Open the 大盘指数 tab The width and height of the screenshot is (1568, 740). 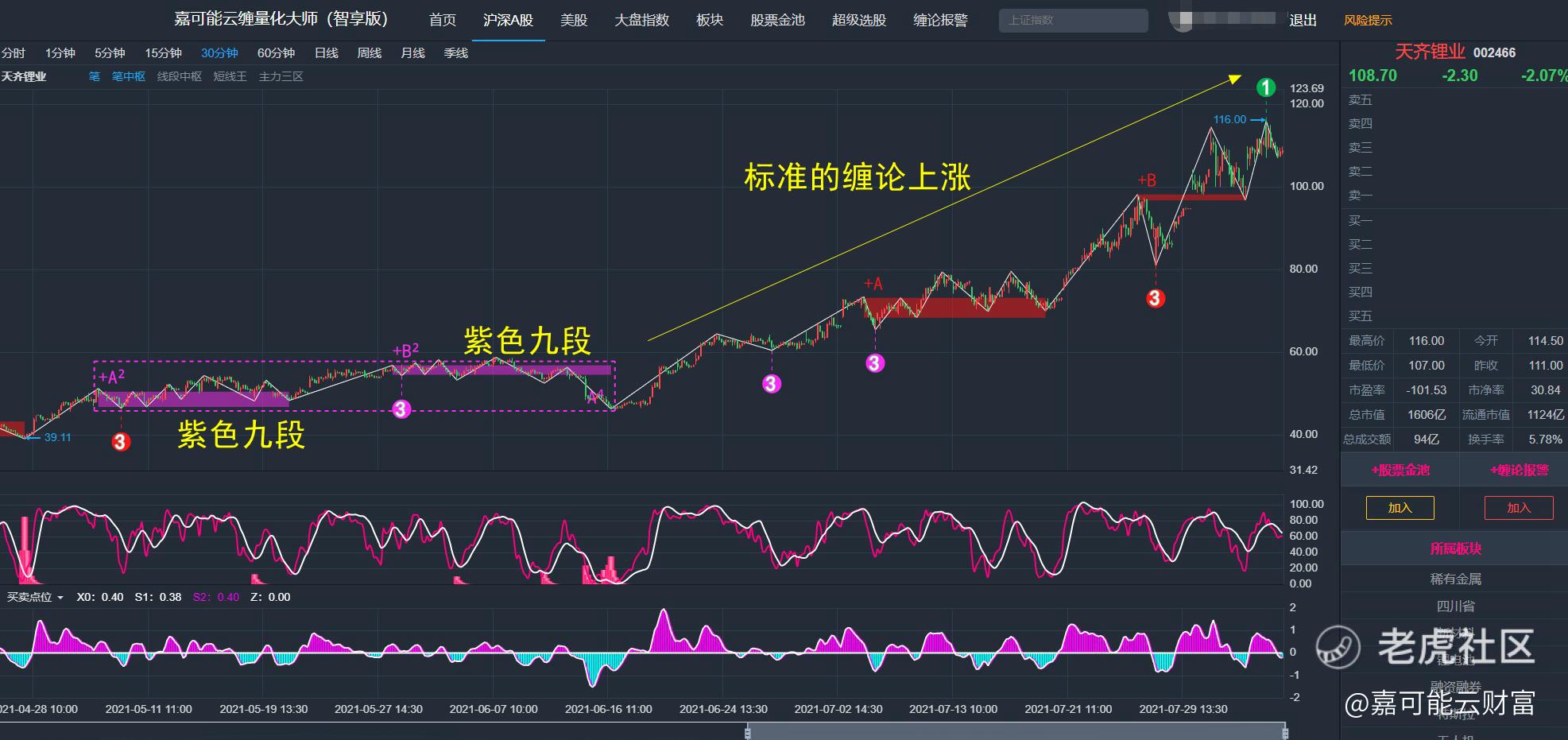click(x=642, y=20)
